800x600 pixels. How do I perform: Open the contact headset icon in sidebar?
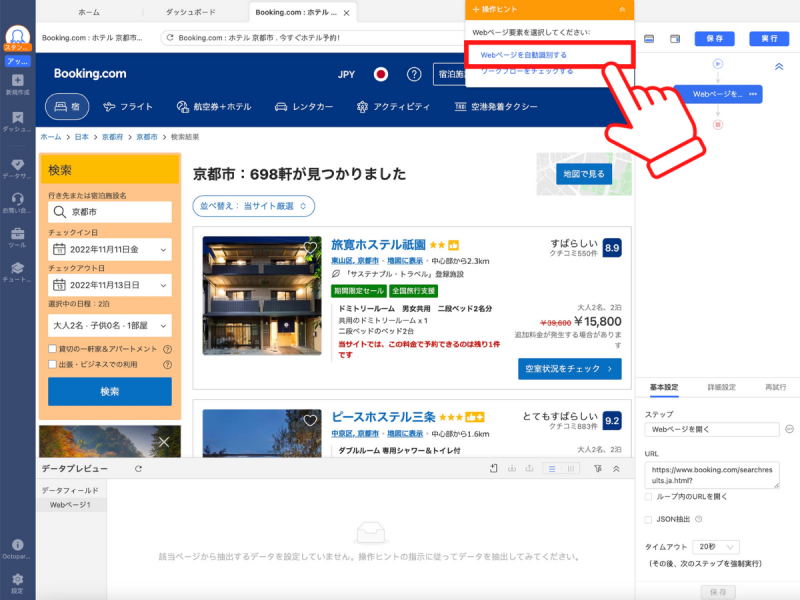17,199
